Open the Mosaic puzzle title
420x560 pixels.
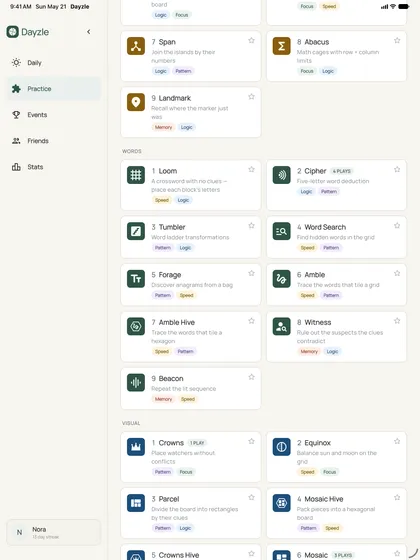[316, 555]
